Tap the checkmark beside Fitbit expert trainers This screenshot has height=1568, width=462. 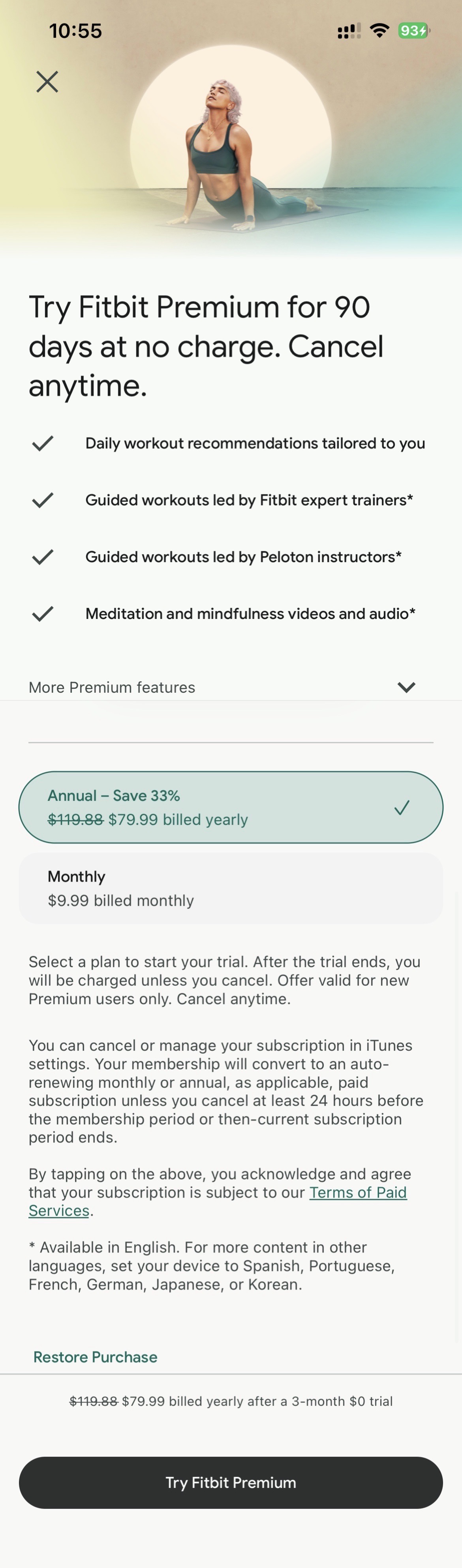click(43, 500)
